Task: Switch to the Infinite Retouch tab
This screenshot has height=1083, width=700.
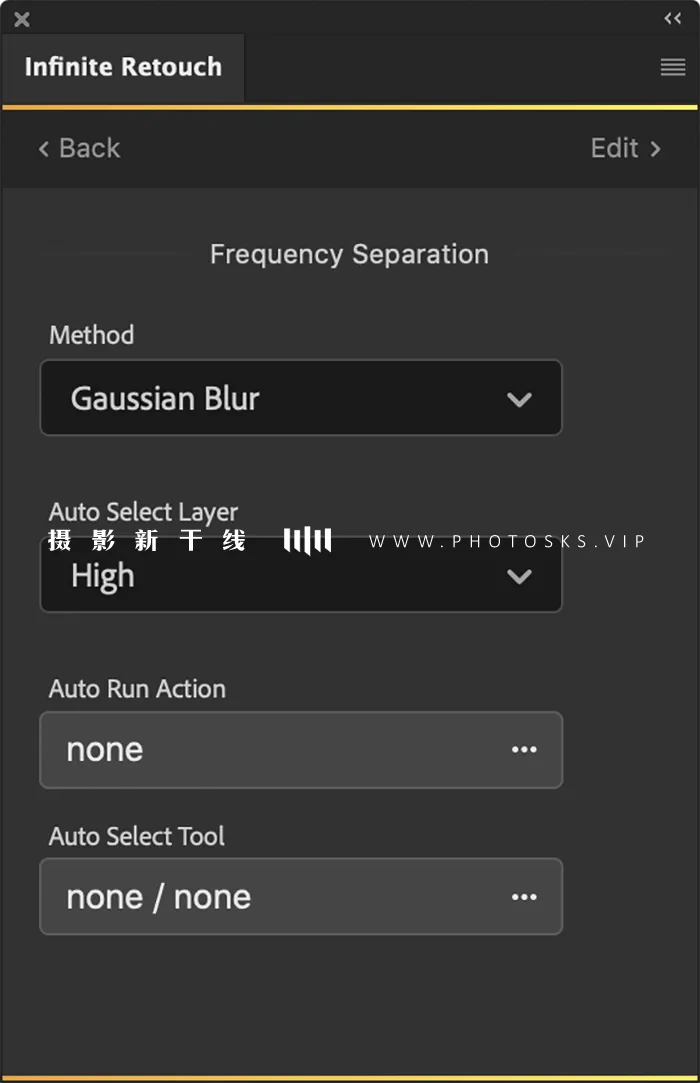Action: click(x=123, y=67)
